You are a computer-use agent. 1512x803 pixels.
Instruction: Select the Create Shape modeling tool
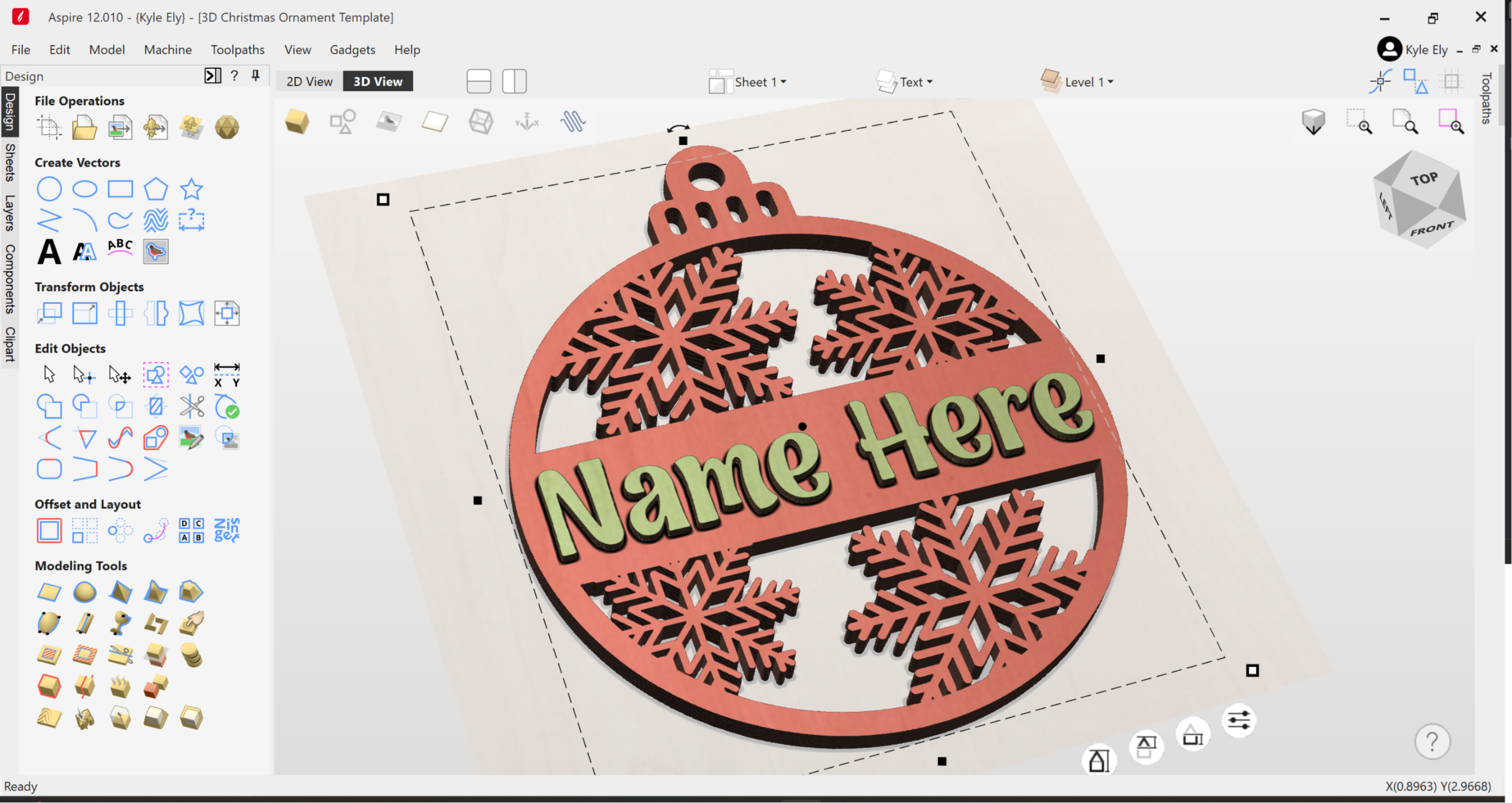point(49,592)
